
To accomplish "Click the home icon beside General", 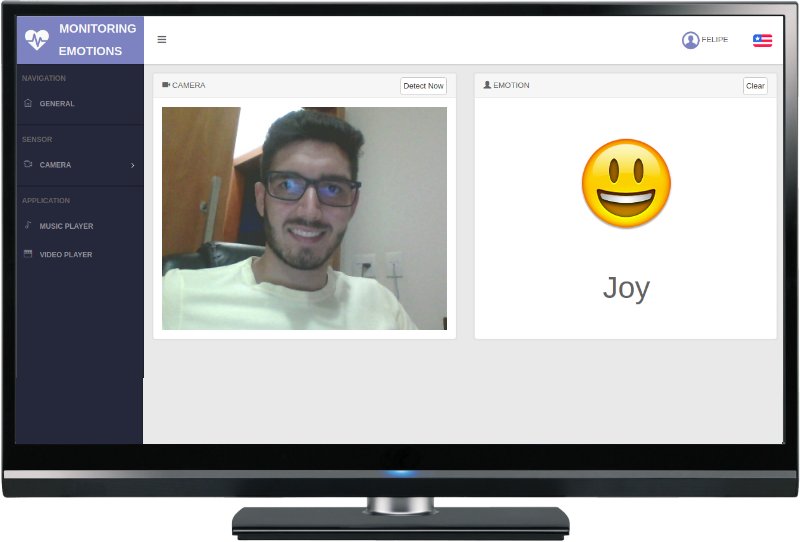I will click(x=28, y=103).
